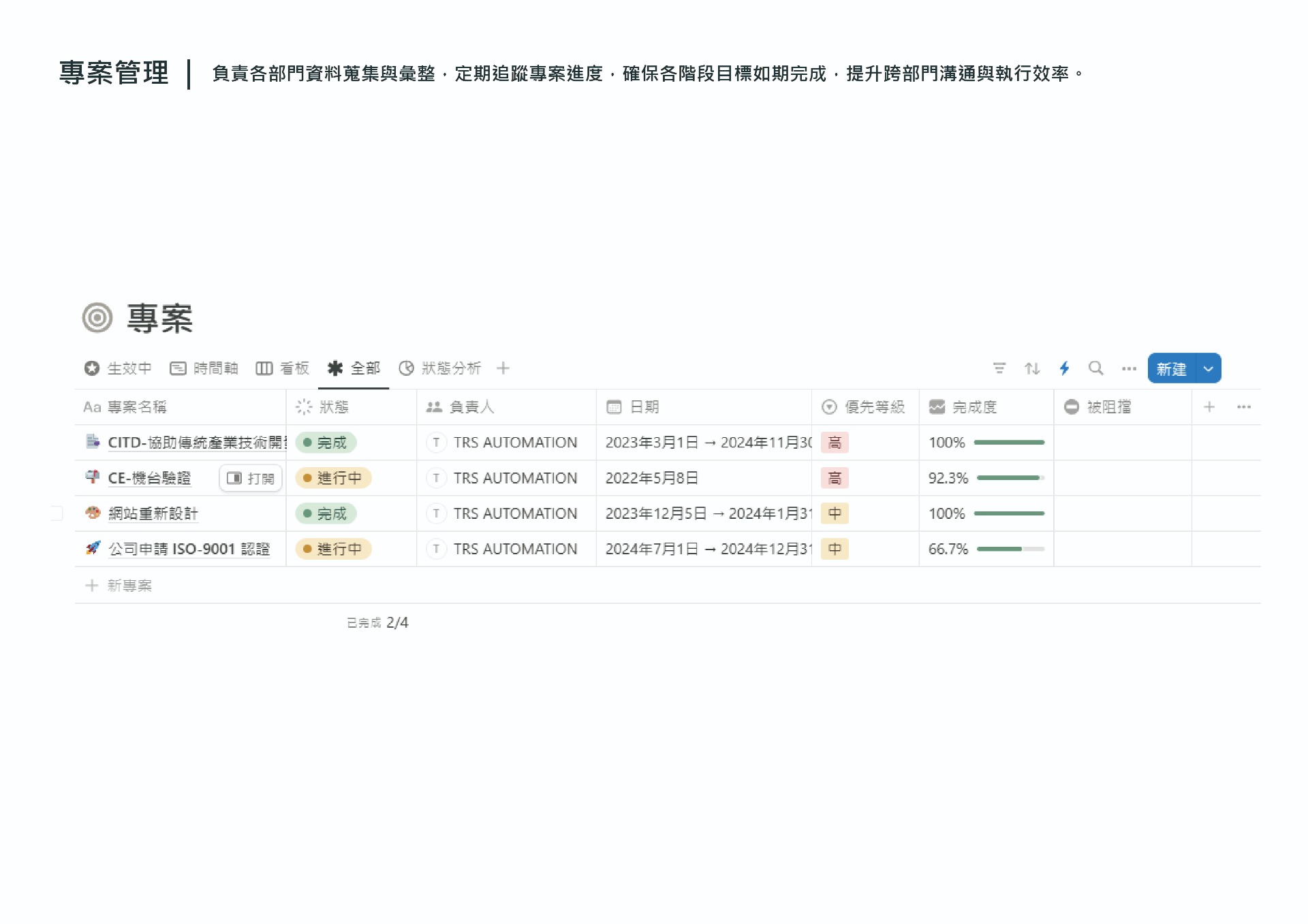Open the 進行中 status dropdown for CE-機台驗證
This screenshot has width=1308, height=924.
click(x=333, y=478)
